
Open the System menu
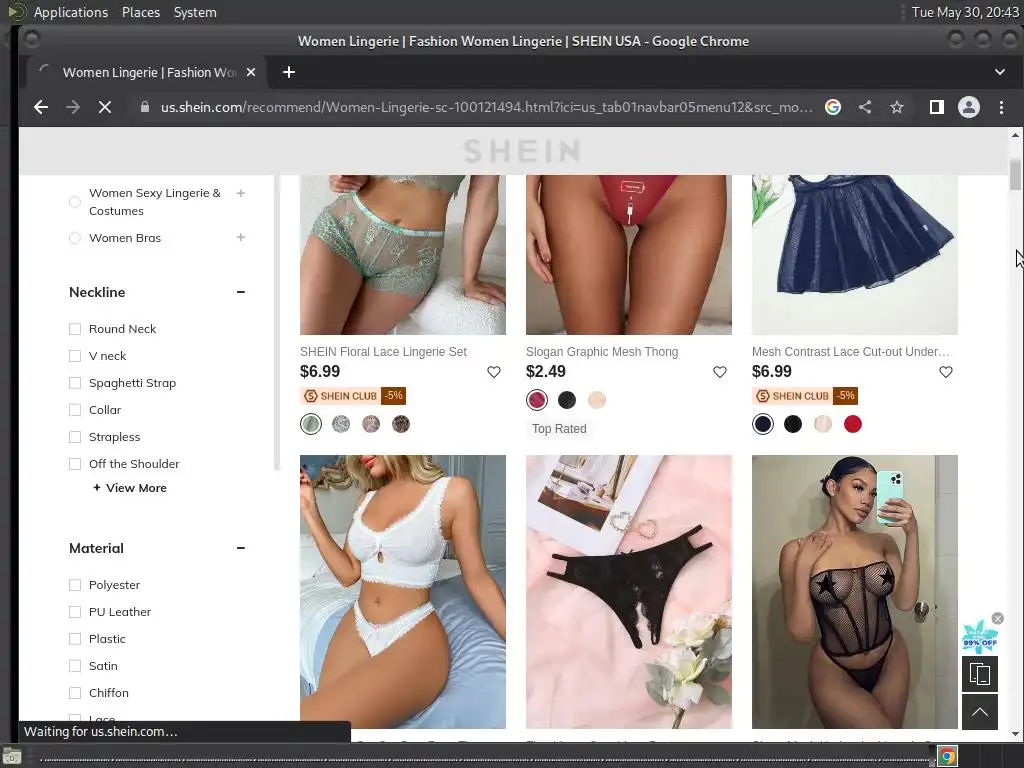(195, 12)
